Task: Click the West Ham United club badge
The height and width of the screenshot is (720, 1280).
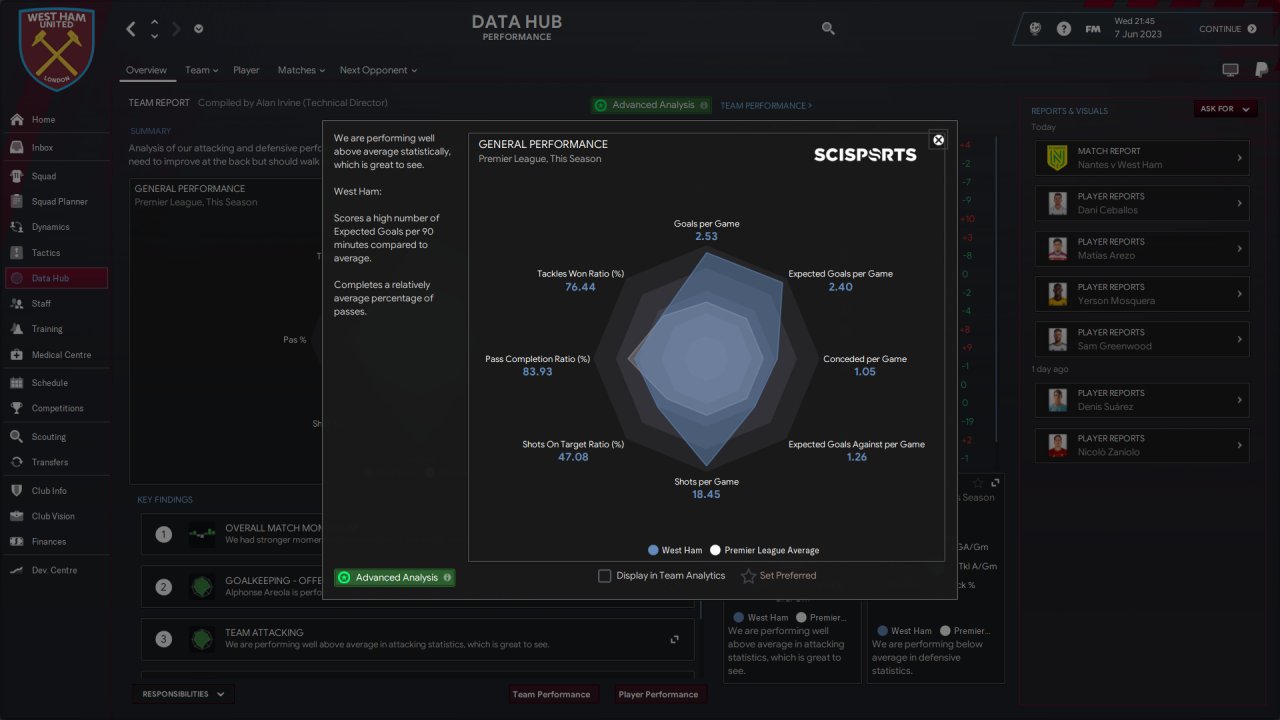Action: click(x=57, y=48)
